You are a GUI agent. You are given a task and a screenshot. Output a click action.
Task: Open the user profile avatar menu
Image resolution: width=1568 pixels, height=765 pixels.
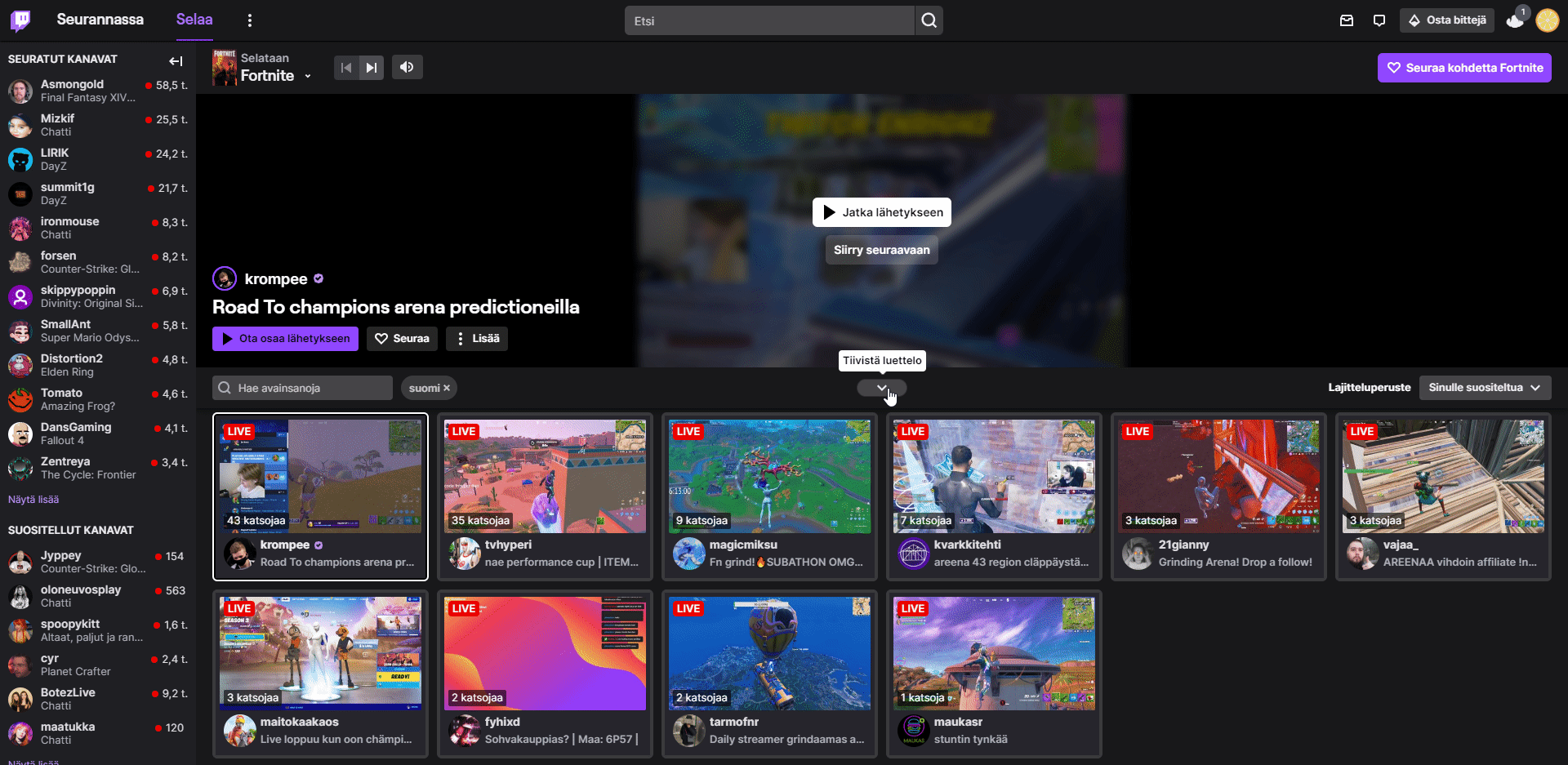point(1548,20)
